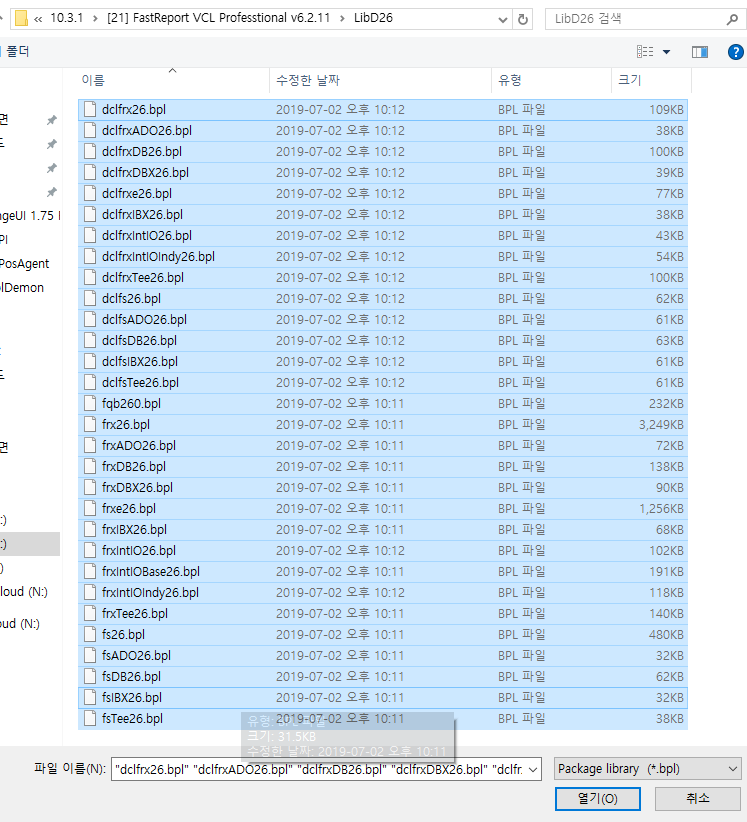Click the file icon of dclfrxIntIO26.bpl

[x=90, y=235]
